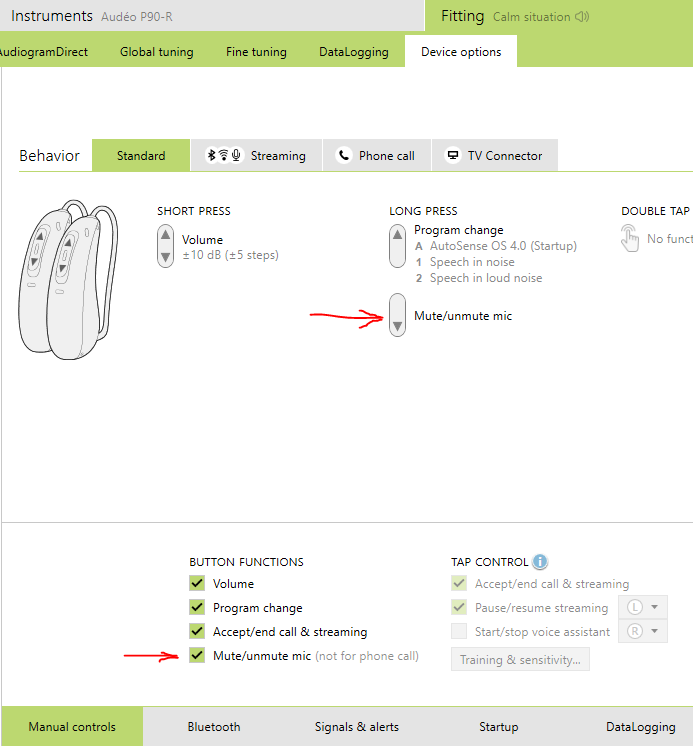
Task: Open the bottom DataLogging tab
Action: (640, 726)
